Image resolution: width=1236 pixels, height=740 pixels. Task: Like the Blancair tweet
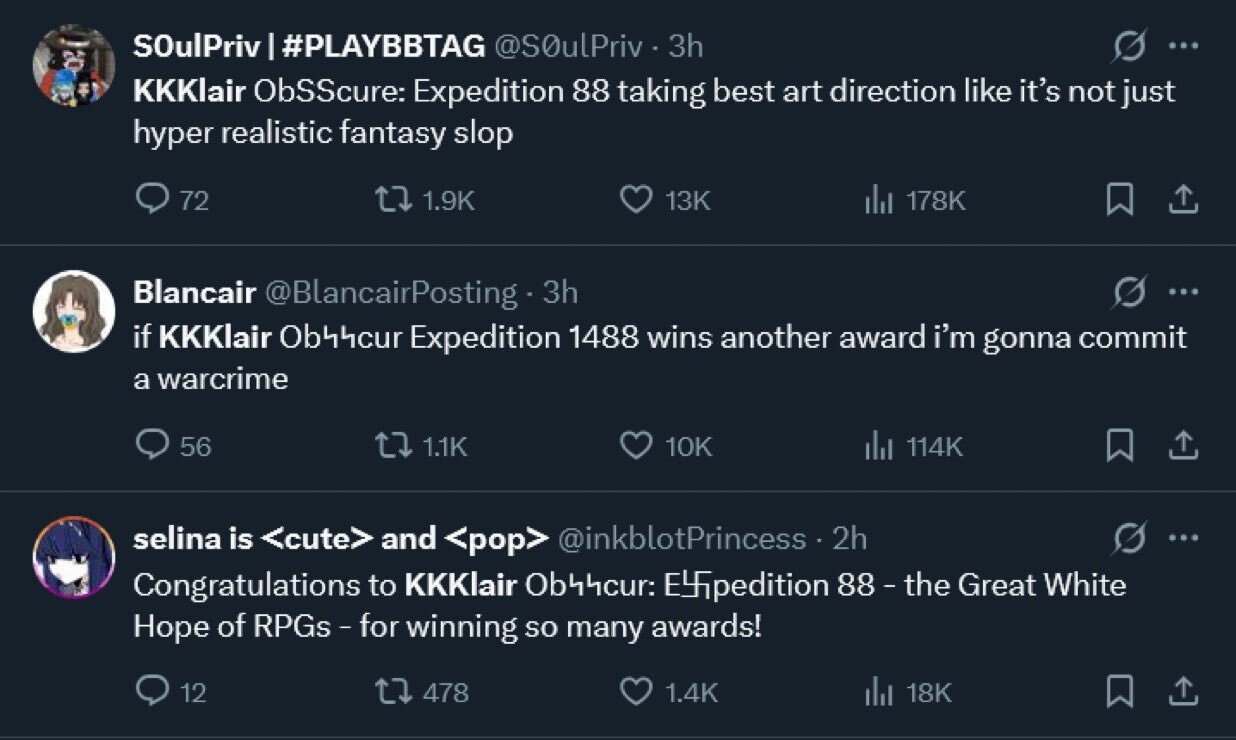(x=636, y=445)
